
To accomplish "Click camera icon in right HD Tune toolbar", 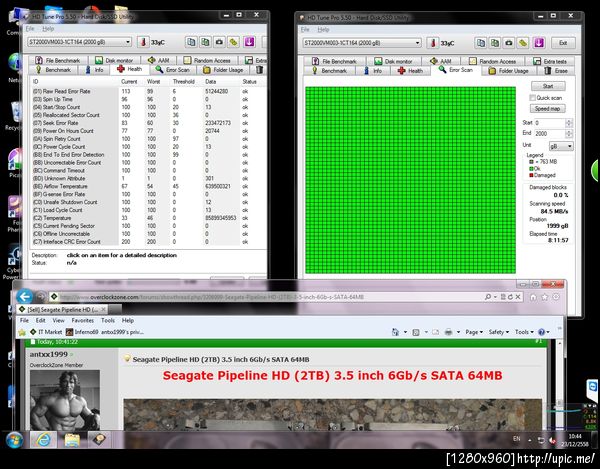I will 509,42.
